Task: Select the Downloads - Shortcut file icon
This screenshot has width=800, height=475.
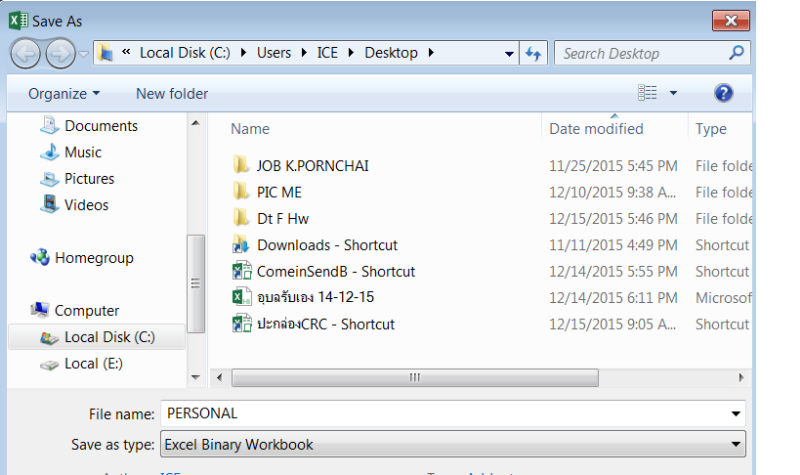Action: (241, 245)
